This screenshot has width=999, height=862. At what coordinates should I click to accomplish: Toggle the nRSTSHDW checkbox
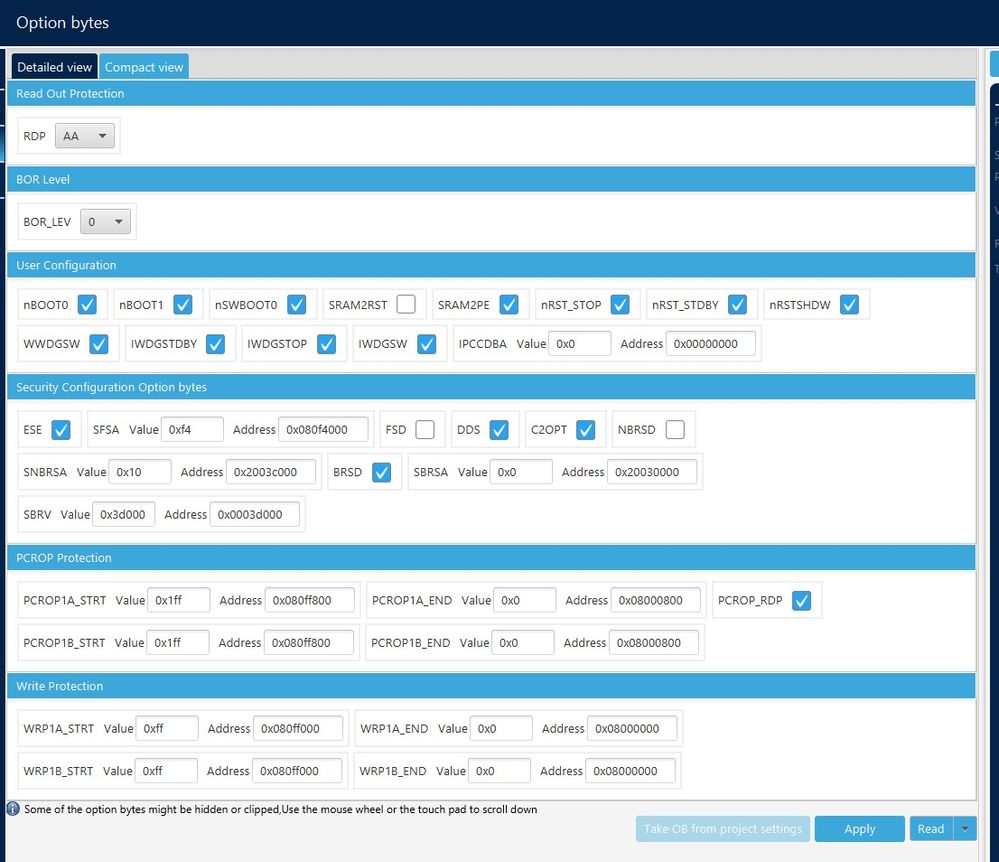pos(849,305)
